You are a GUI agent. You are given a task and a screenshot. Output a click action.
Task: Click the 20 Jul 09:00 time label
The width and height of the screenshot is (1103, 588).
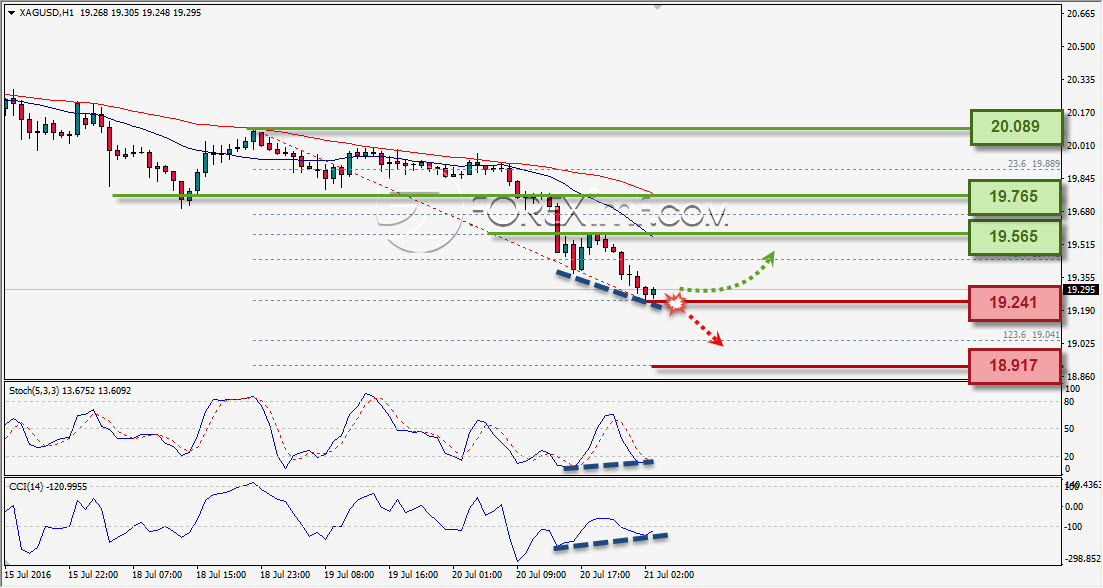coord(541,575)
